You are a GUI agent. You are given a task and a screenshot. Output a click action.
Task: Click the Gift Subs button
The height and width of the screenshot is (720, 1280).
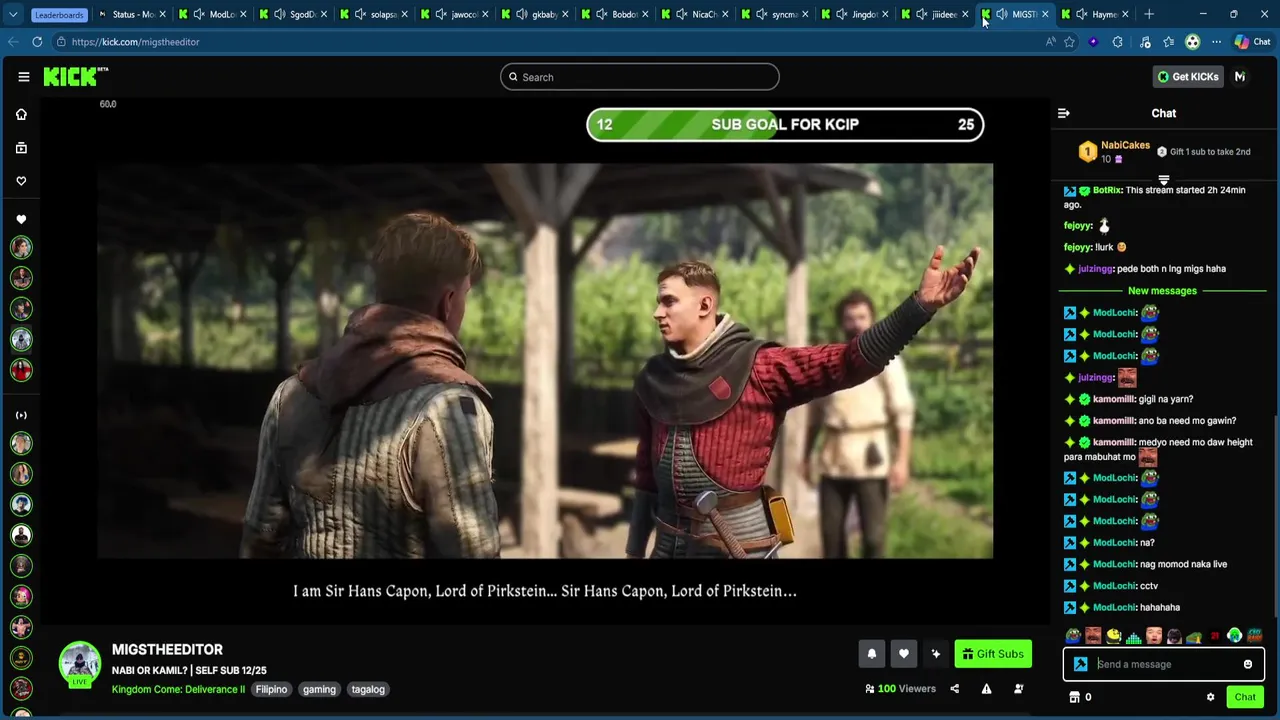993,654
